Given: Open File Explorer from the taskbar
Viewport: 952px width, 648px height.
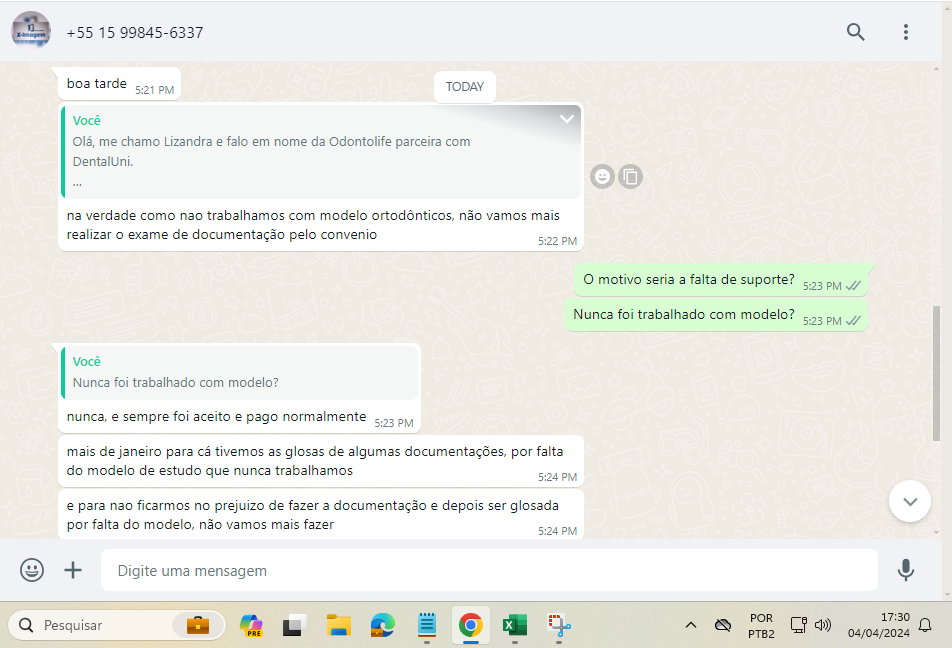Looking at the screenshot, I should 339,625.
